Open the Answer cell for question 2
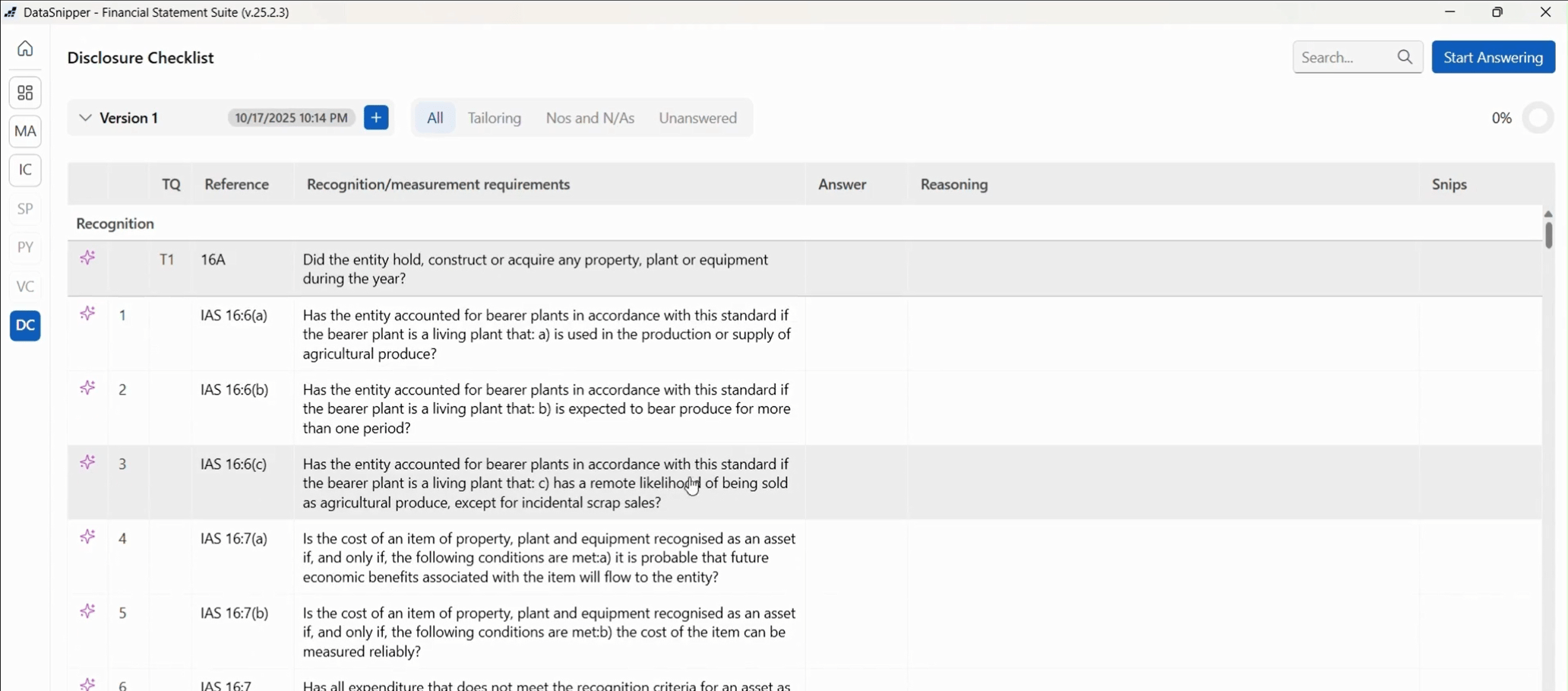 (x=857, y=408)
